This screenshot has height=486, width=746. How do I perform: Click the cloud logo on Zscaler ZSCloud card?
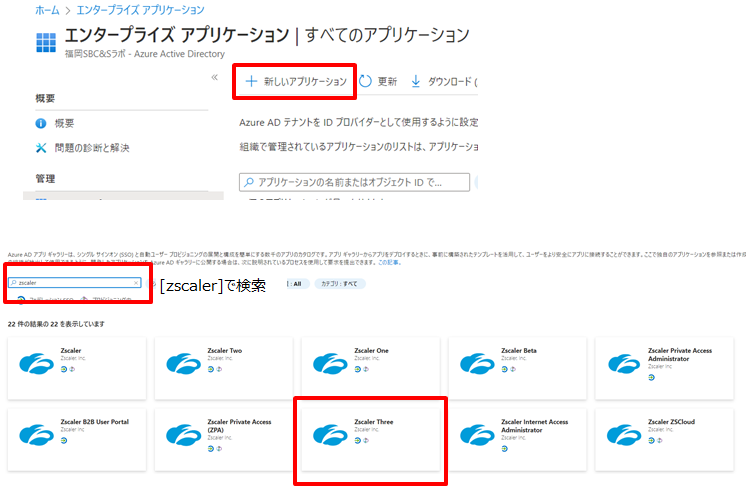click(x=624, y=435)
